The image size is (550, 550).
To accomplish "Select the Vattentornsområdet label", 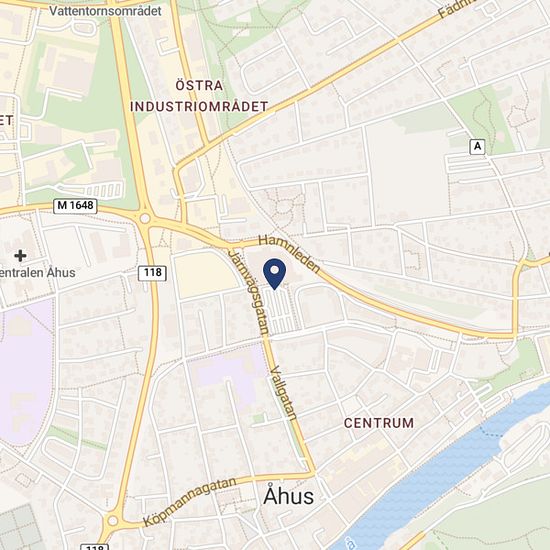I will [x=105, y=11].
